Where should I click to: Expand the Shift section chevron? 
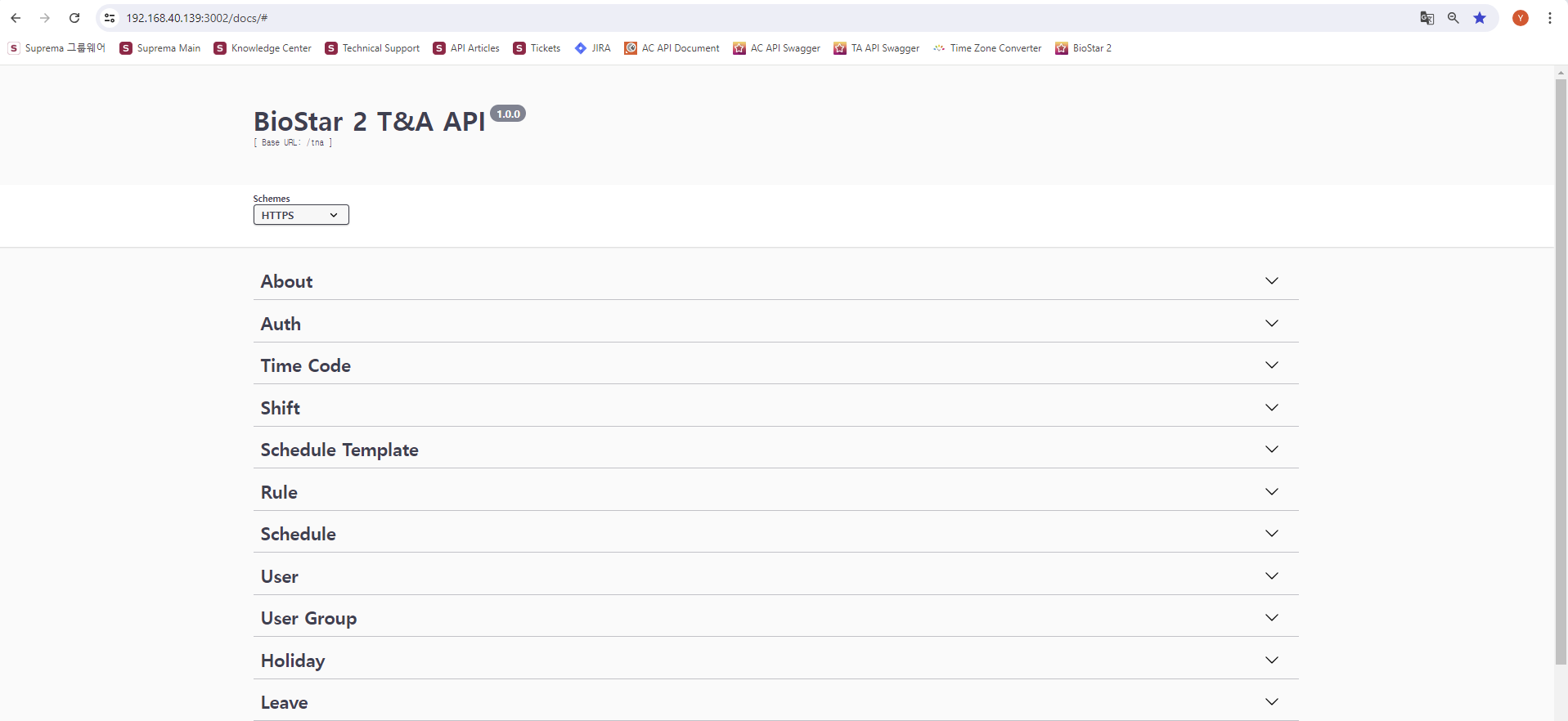(x=1272, y=407)
